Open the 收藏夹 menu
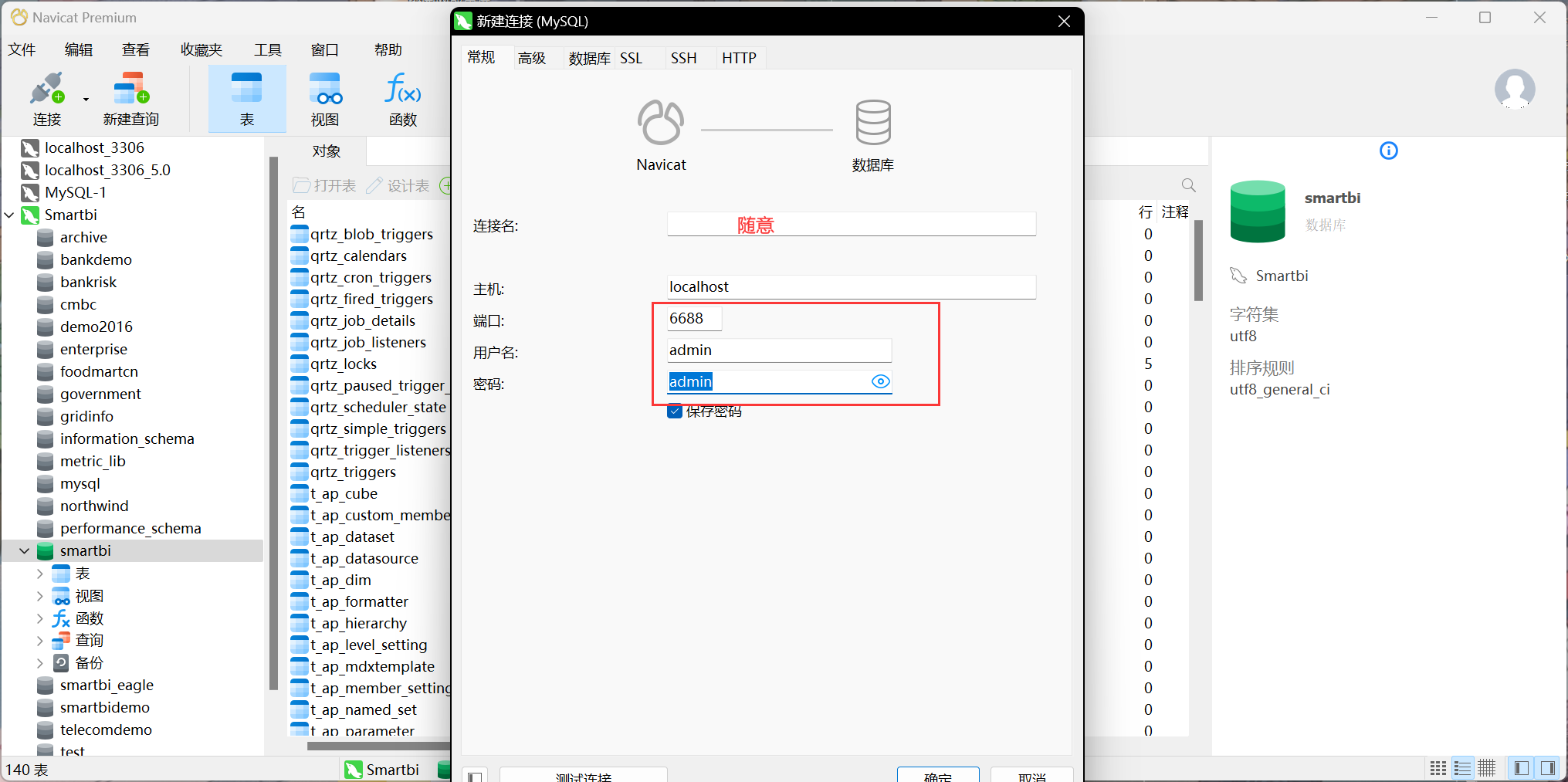 tap(202, 49)
